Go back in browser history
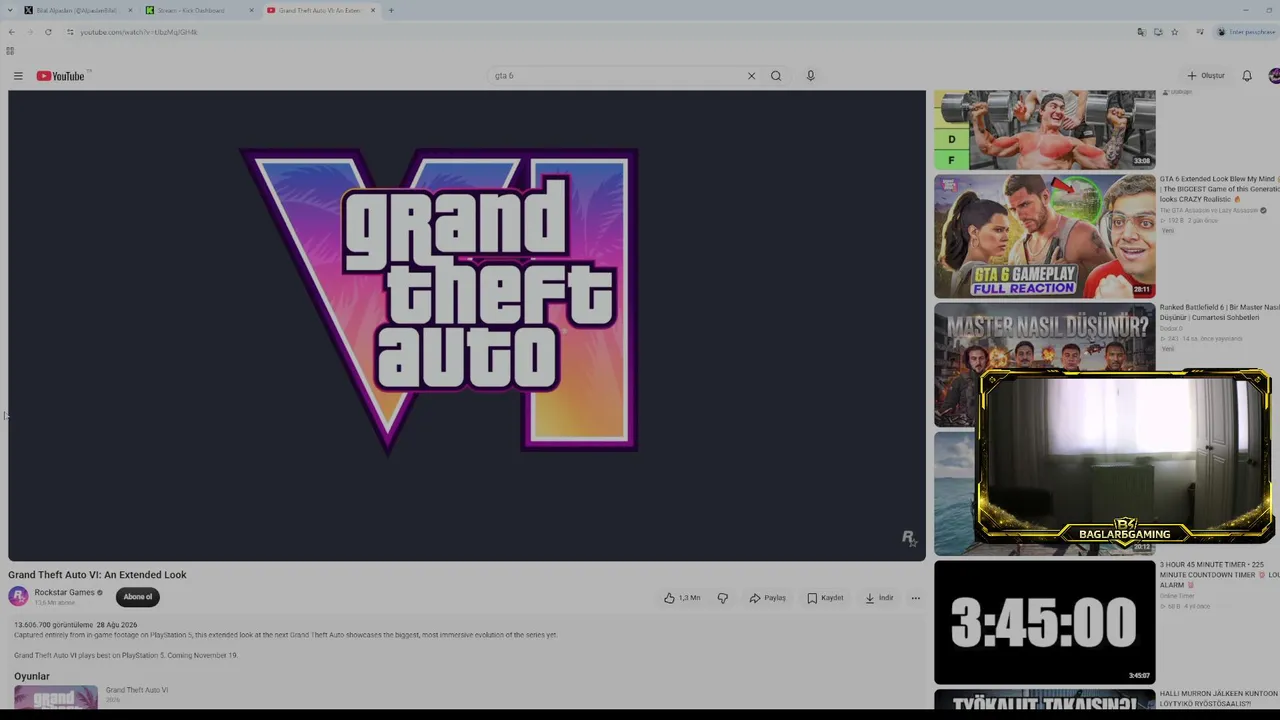This screenshot has height=720, width=1280. coord(12,32)
